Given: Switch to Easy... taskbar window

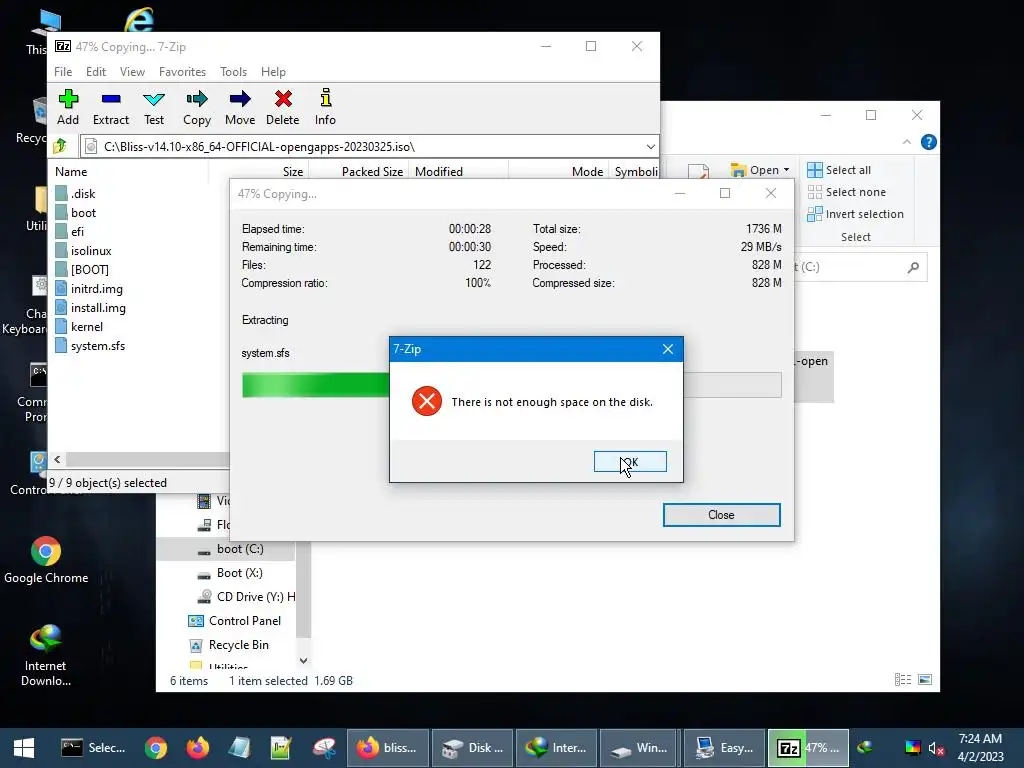Looking at the screenshot, I should coord(723,748).
